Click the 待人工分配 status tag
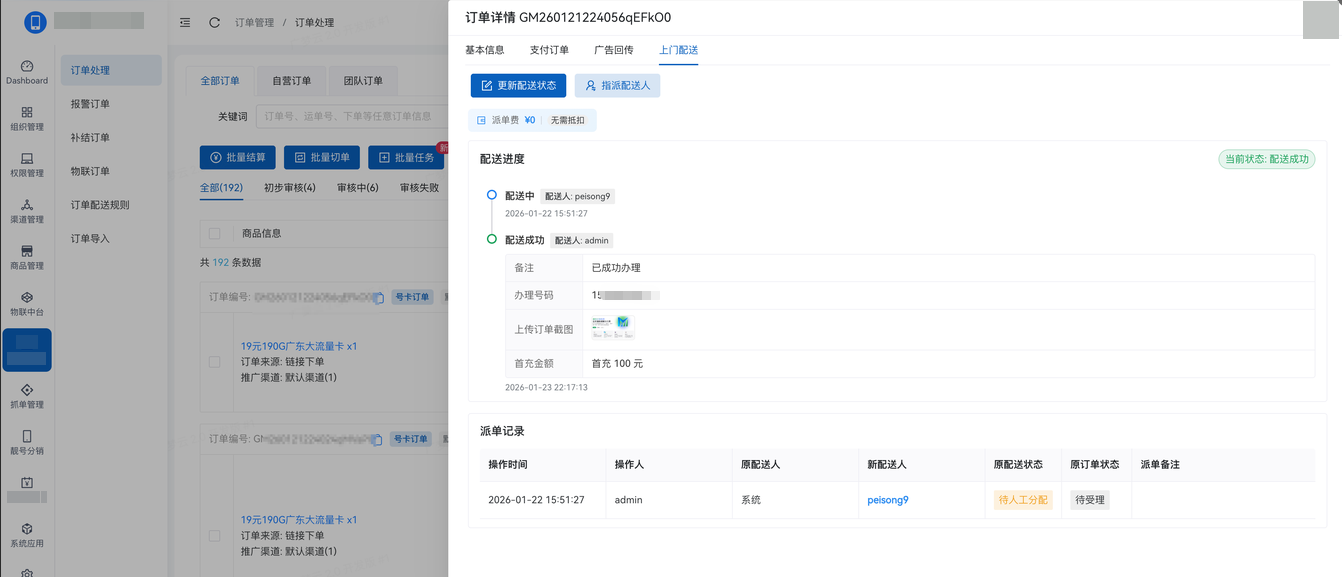This screenshot has height=577, width=1342. tap(1023, 500)
